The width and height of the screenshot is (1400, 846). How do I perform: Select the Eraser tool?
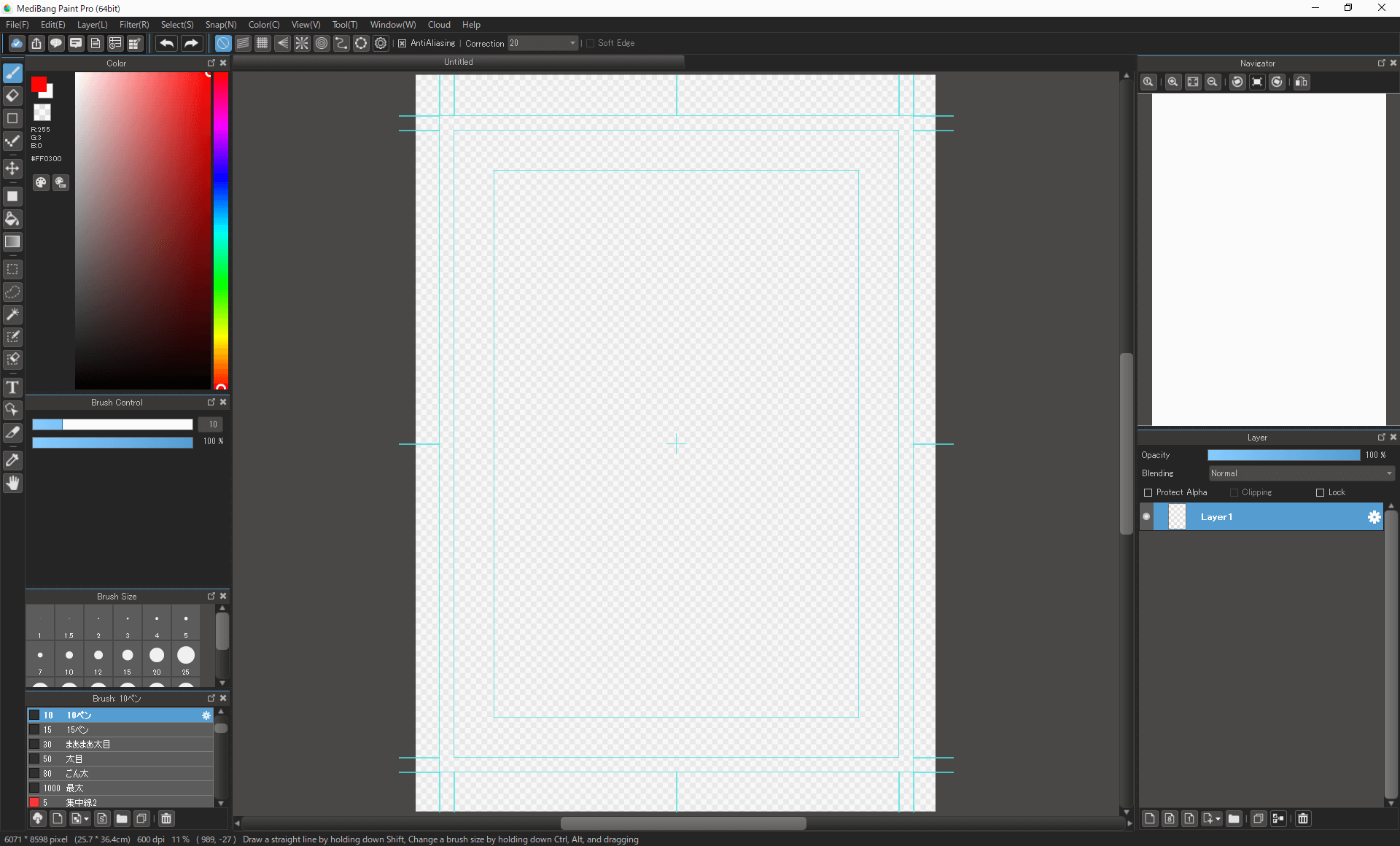point(12,96)
